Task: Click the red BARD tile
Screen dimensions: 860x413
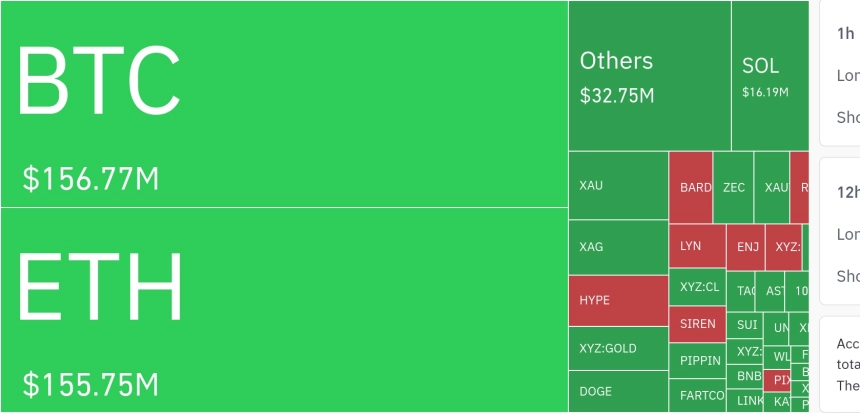Action: tap(691, 187)
